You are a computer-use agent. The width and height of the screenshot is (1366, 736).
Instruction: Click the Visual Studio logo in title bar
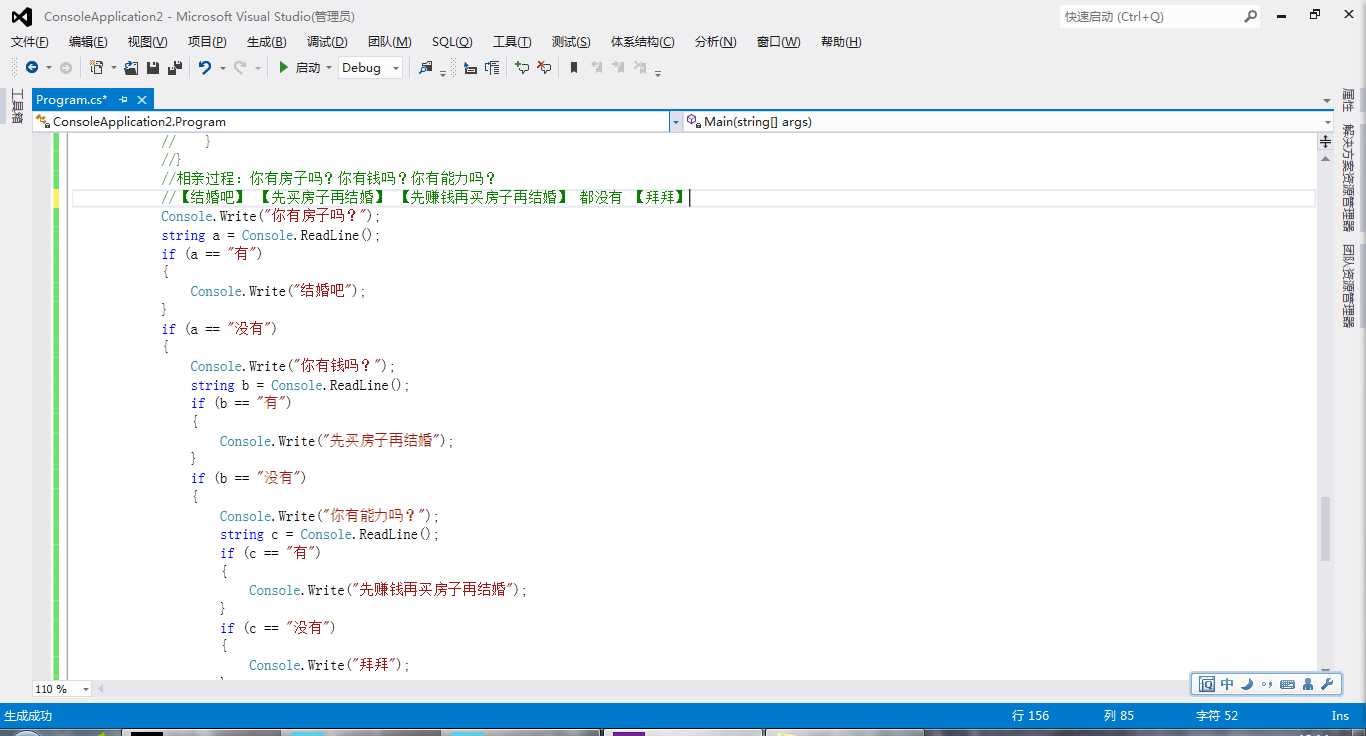tap(21, 16)
